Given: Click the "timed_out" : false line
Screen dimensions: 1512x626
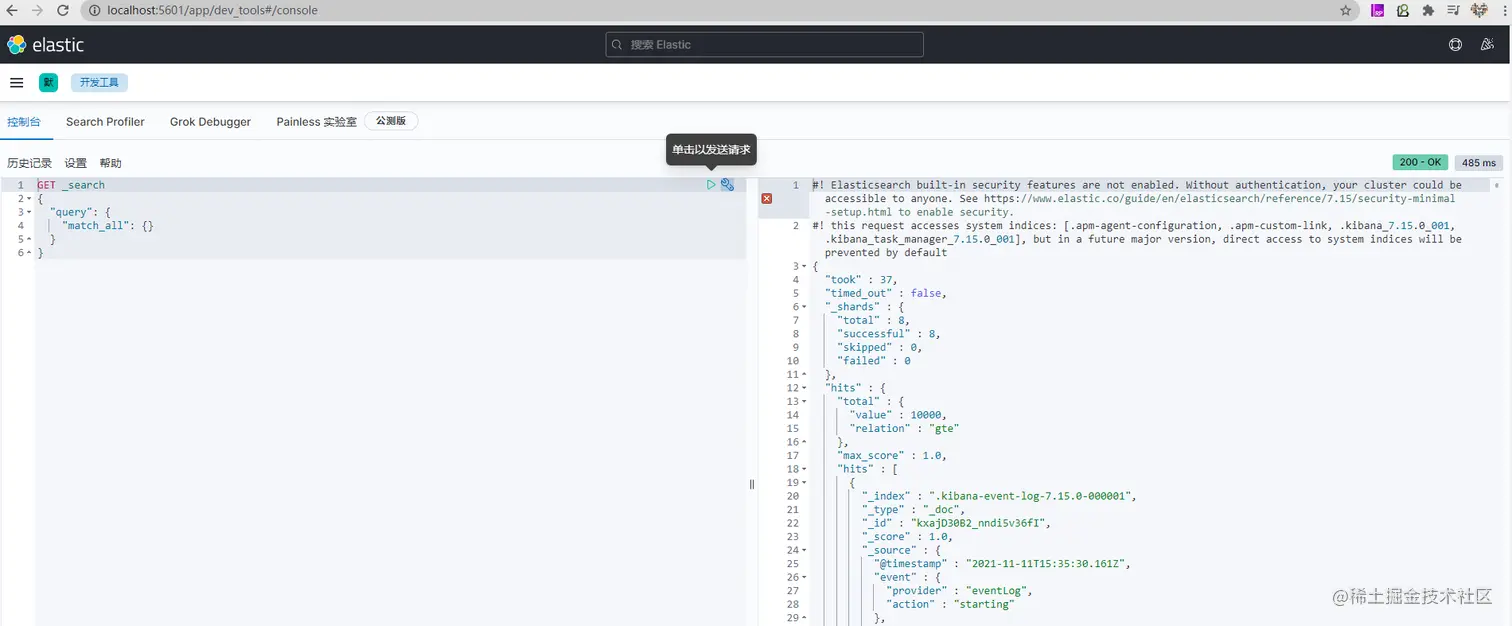Looking at the screenshot, I should [x=885, y=293].
